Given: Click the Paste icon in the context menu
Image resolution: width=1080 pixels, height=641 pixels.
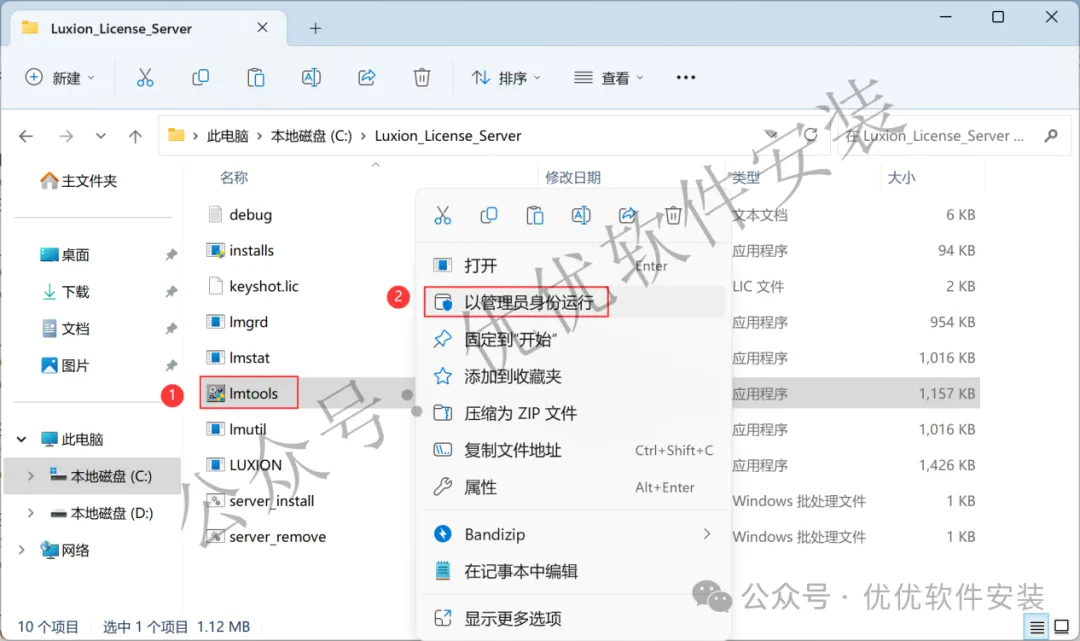Looking at the screenshot, I should tap(535, 216).
